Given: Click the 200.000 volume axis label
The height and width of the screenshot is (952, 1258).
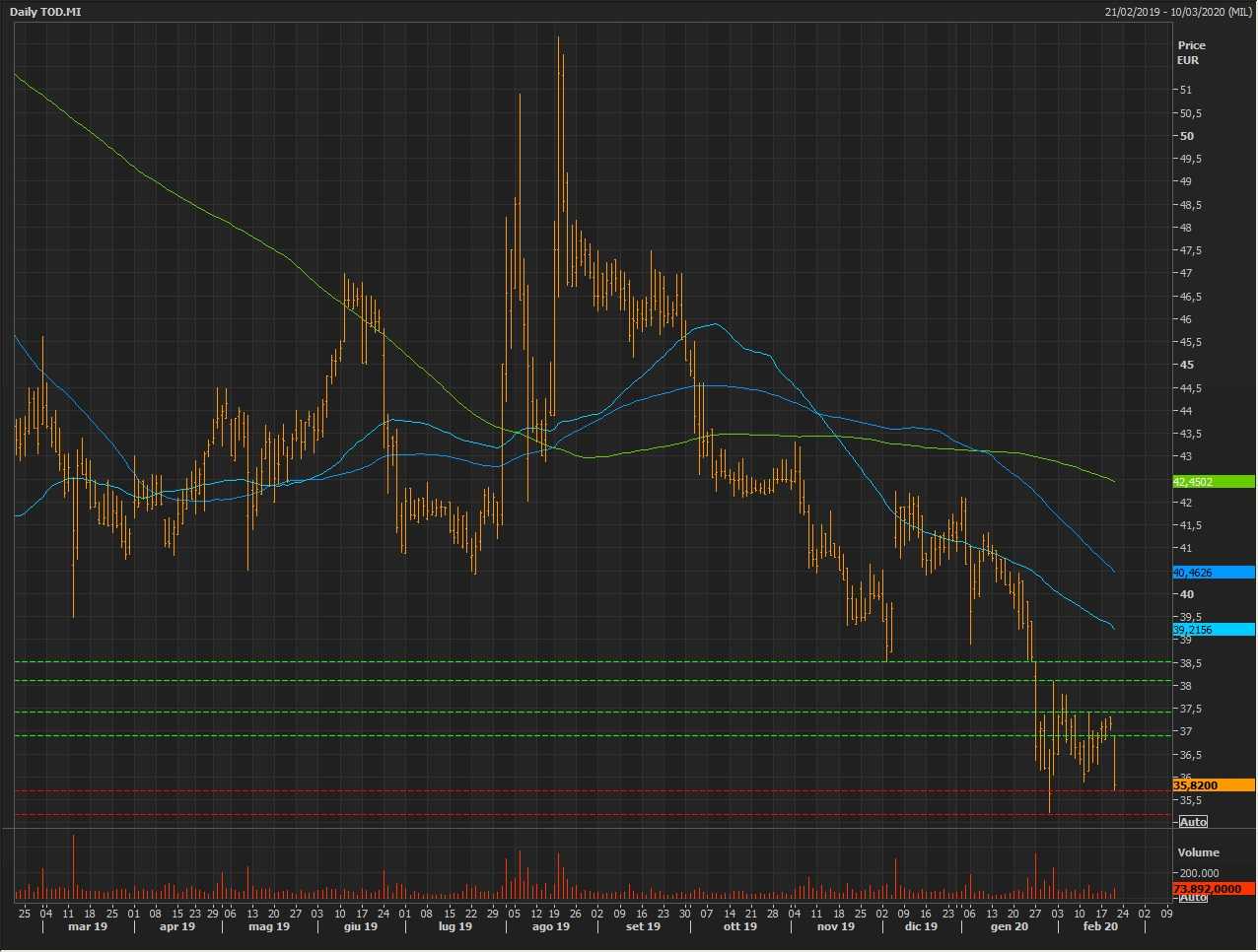Looking at the screenshot, I should click(1199, 873).
